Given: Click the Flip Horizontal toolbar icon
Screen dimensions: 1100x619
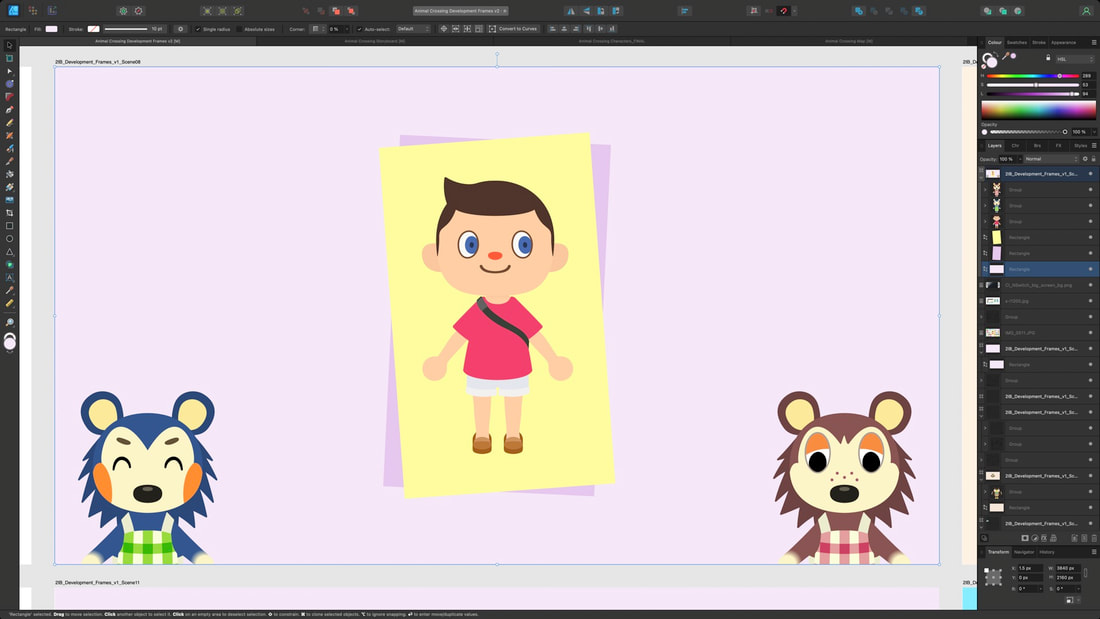Looking at the screenshot, I should [x=570, y=11].
